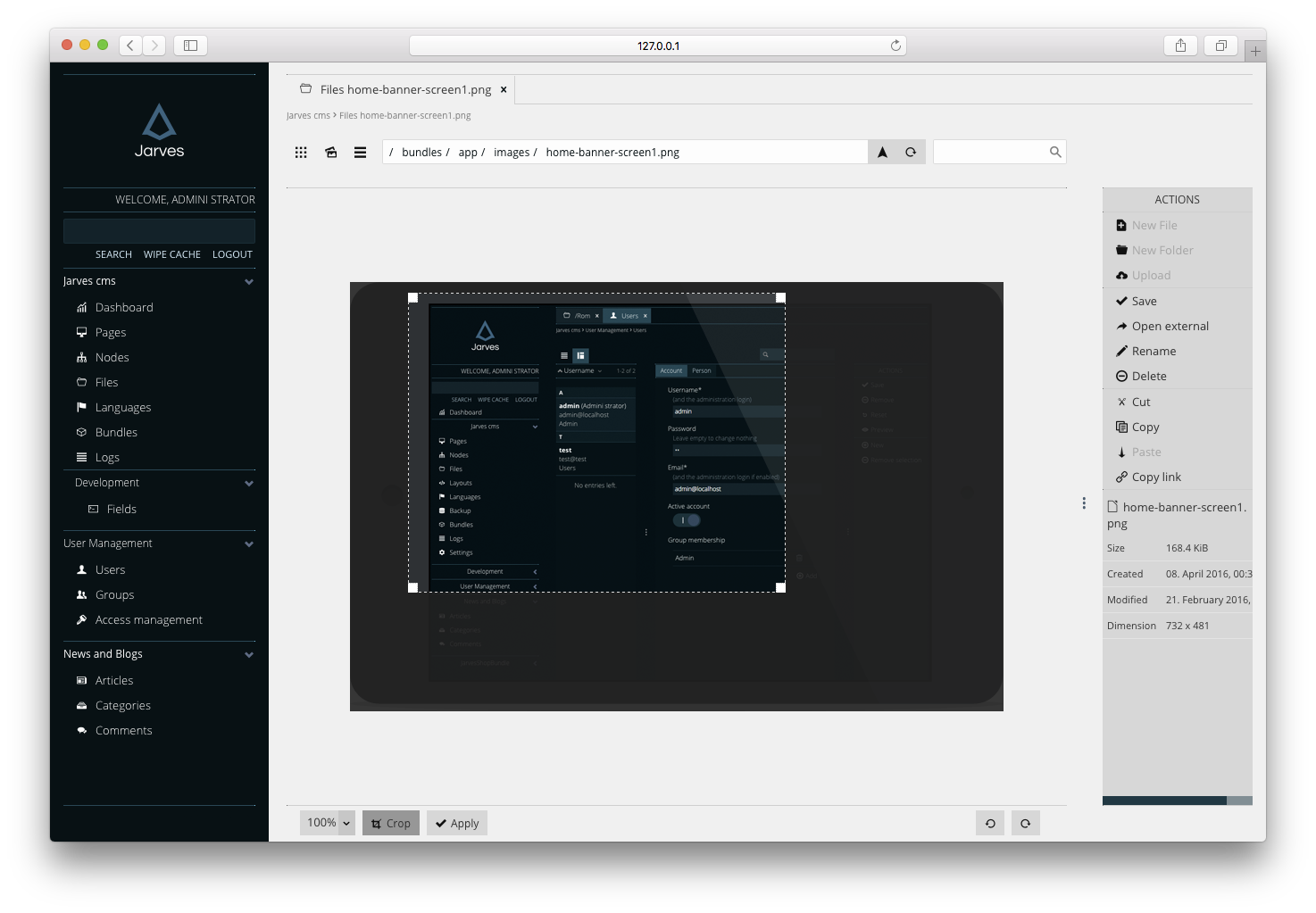Viewport: 1316px width, 913px height.
Task: Switch to icon grid view
Action: [301, 153]
